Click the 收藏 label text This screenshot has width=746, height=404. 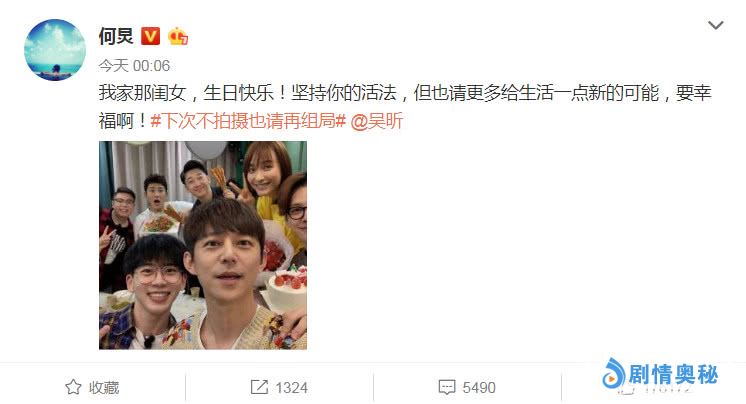[x=104, y=387]
